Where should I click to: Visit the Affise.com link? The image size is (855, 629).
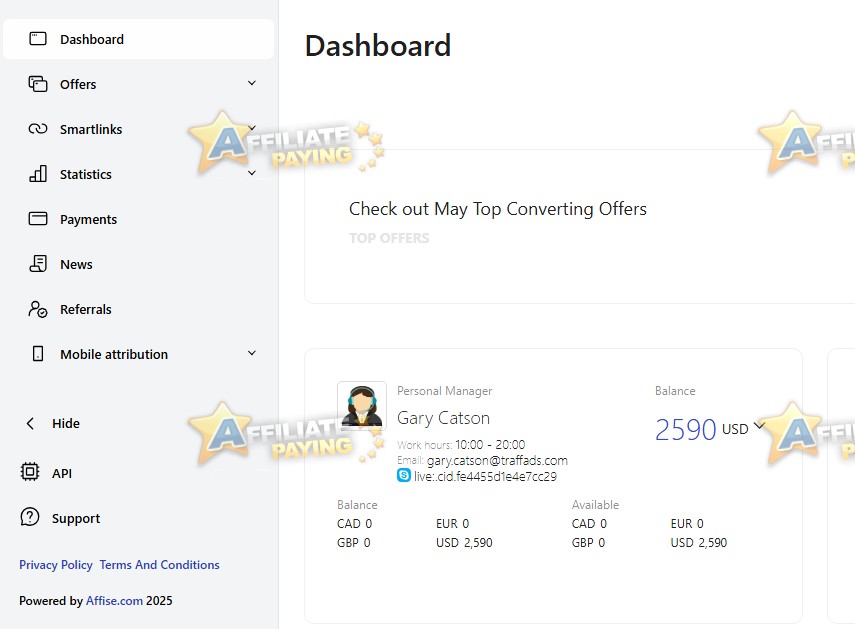point(114,601)
